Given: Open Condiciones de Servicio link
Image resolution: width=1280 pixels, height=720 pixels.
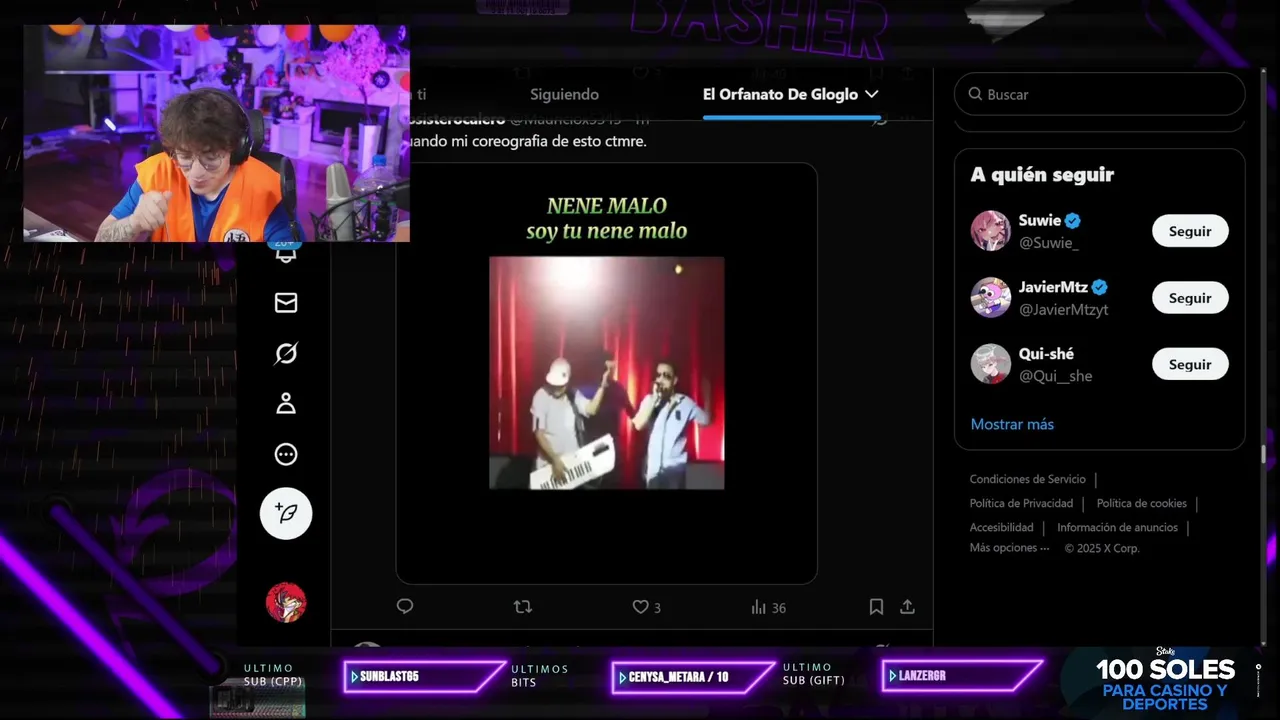Looking at the screenshot, I should (x=1027, y=479).
